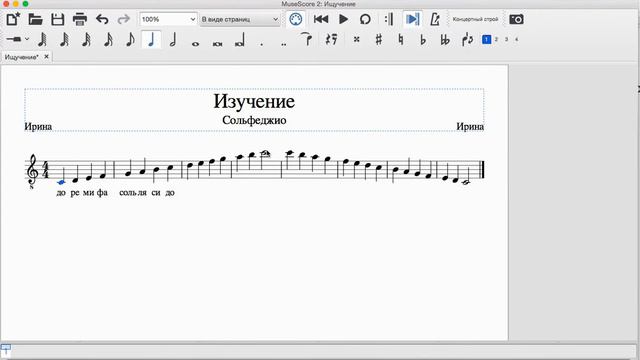This screenshot has width=640, height=360.
Task: Toggle Concert Pitch button
Action: click(x=476, y=19)
